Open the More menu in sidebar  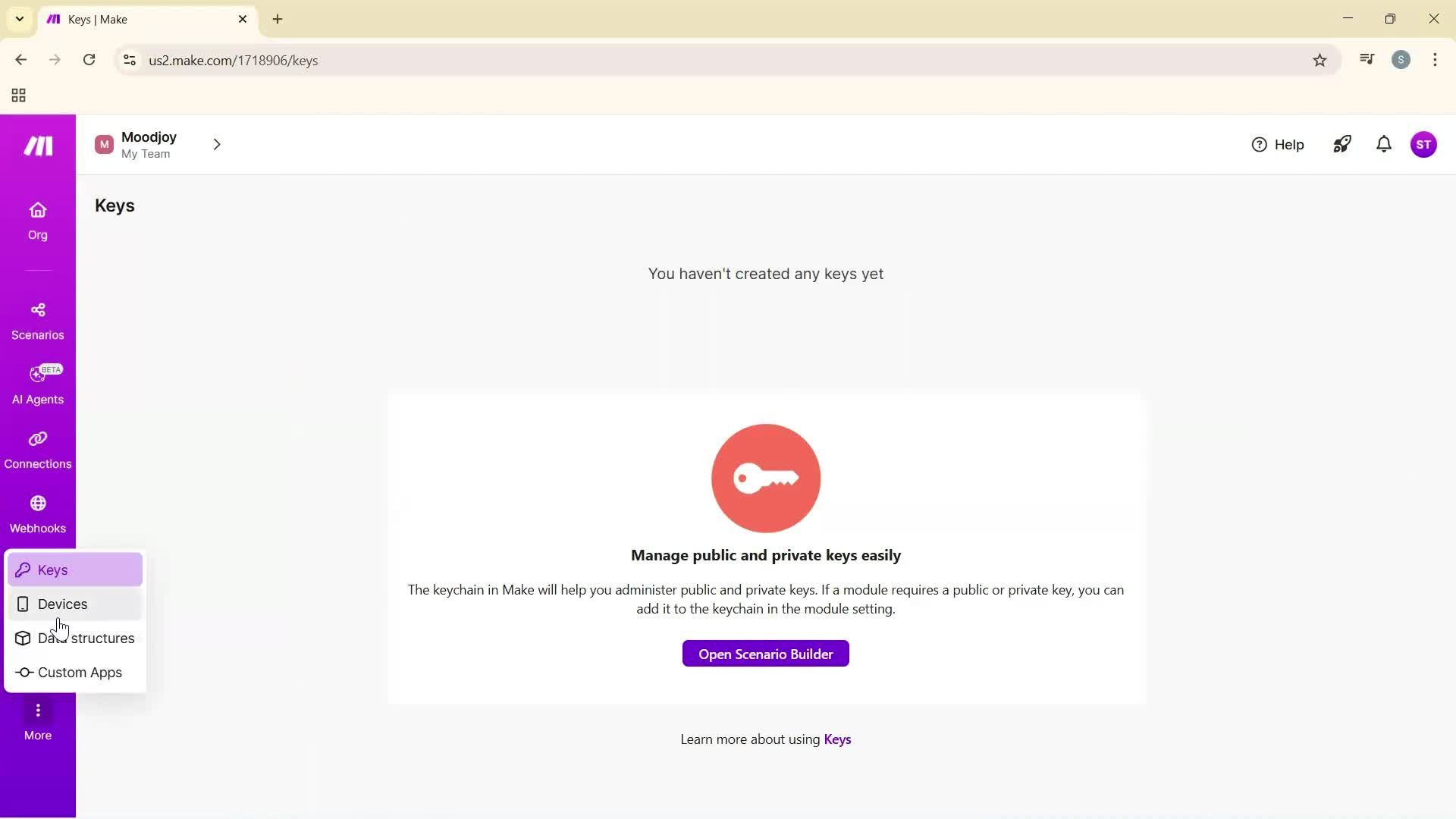click(37, 719)
